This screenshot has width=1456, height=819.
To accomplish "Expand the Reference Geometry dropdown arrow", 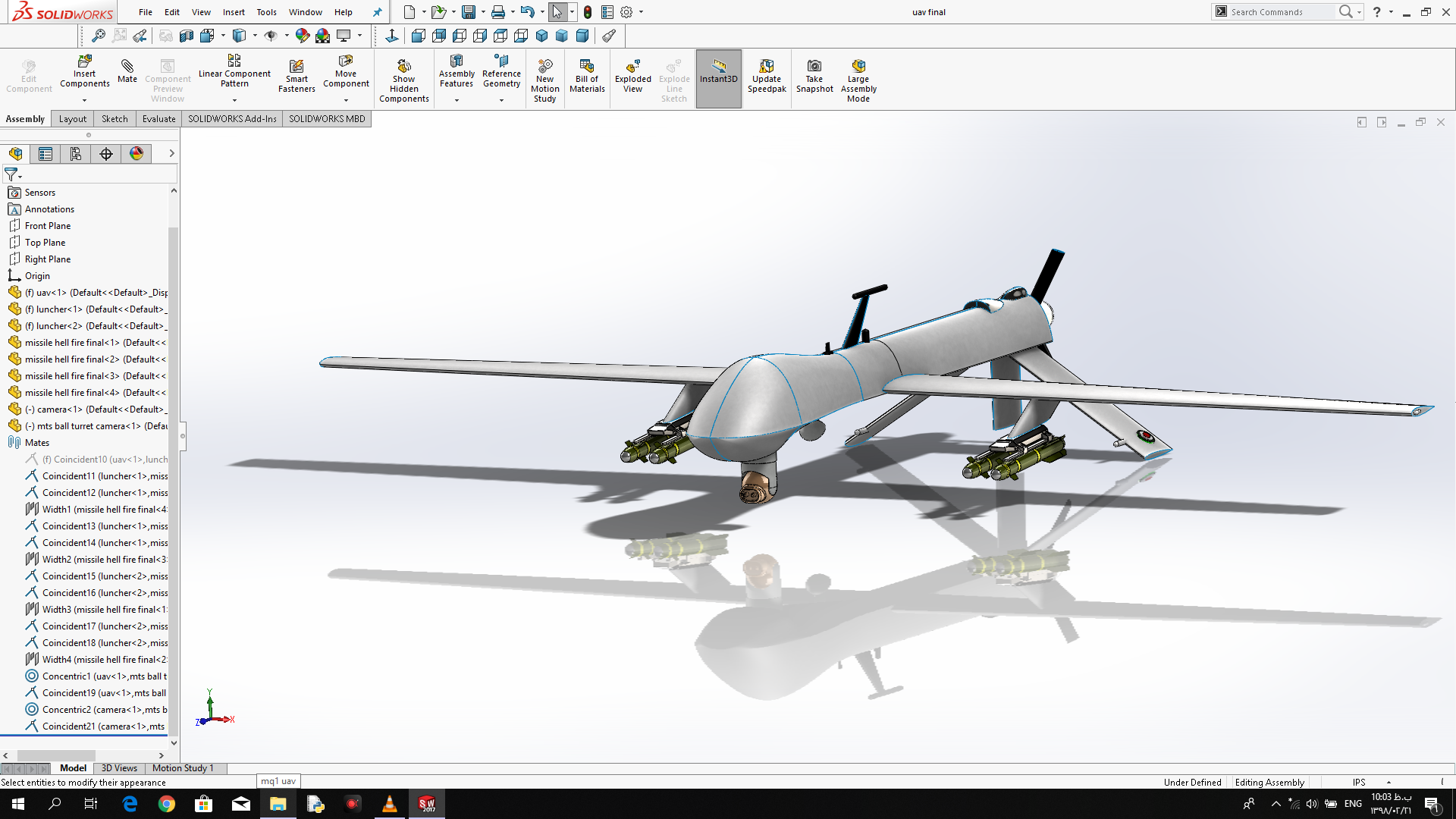I will (501, 100).
